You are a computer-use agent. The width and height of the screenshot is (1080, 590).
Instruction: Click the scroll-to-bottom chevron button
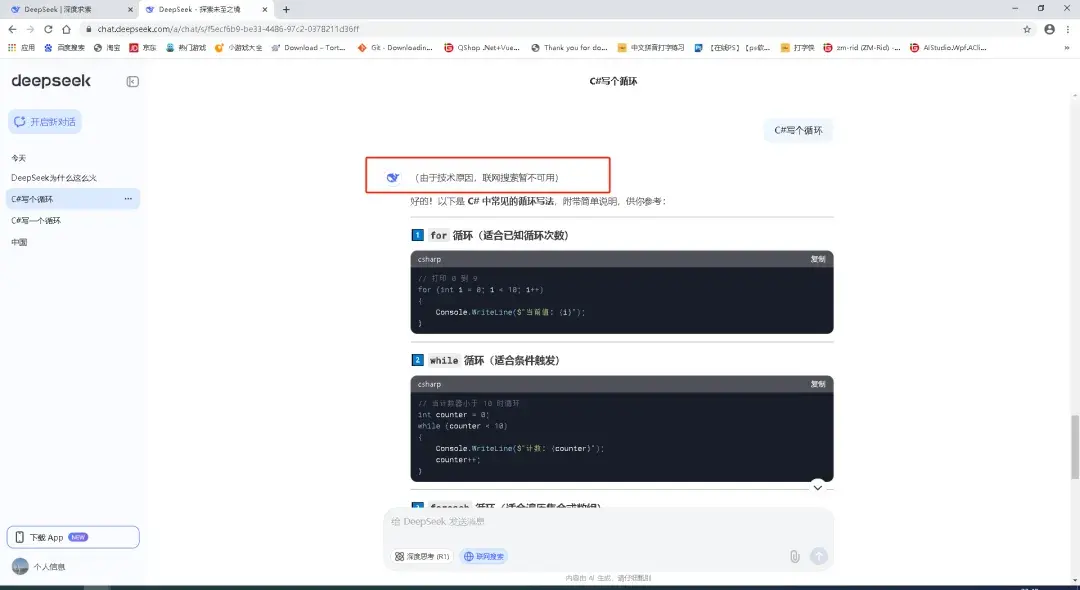[x=818, y=487]
